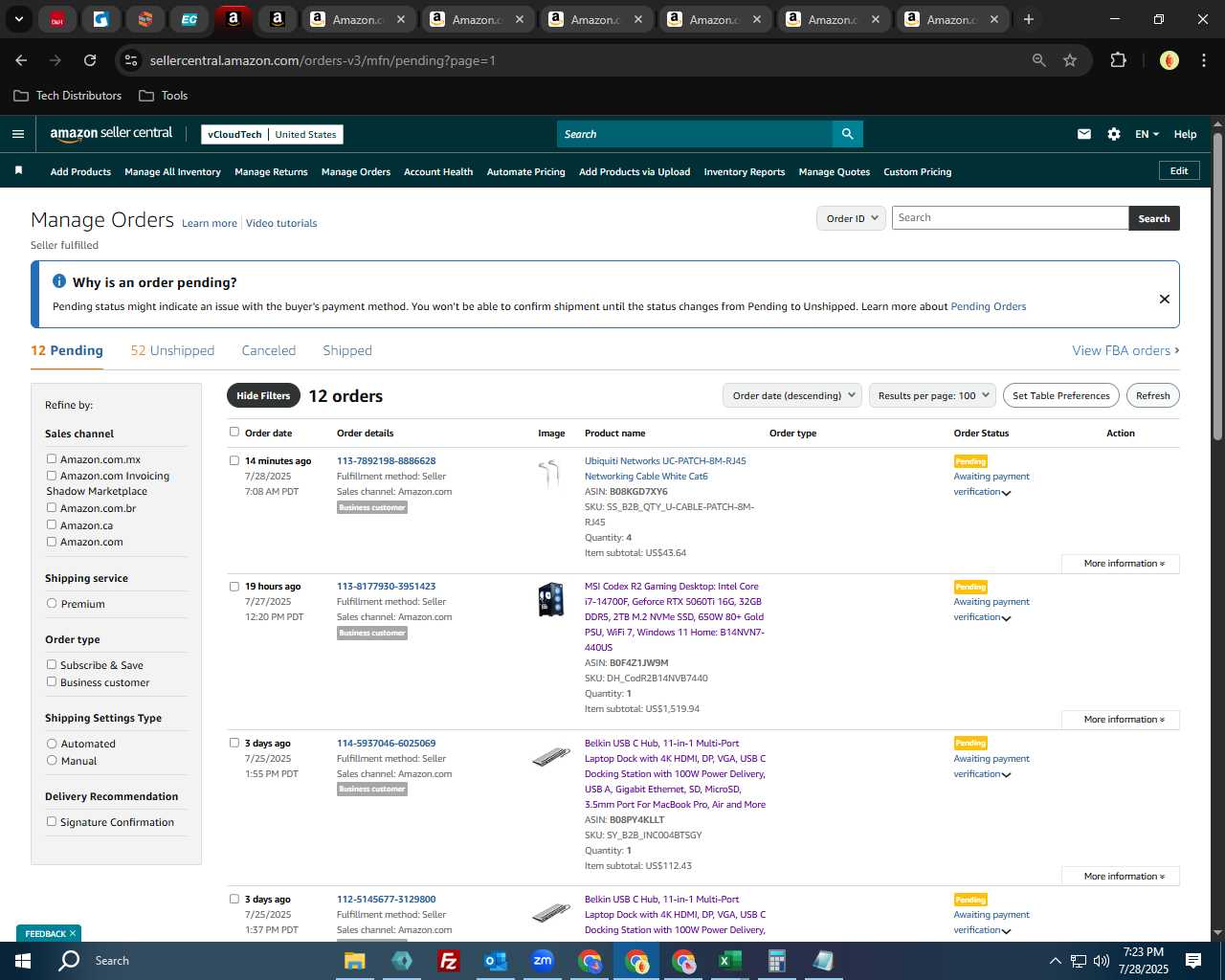Open the EN language dropdown
Image resolution: width=1225 pixels, height=980 pixels.
[x=1147, y=134]
